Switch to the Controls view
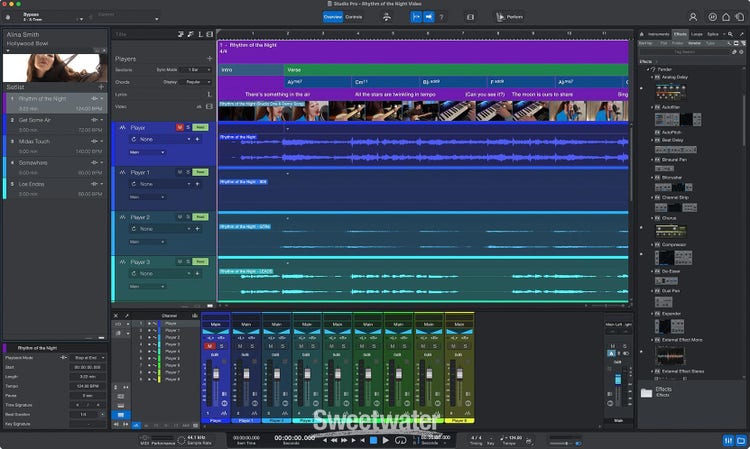The width and height of the screenshot is (750, 449). (x=353, y=17)
